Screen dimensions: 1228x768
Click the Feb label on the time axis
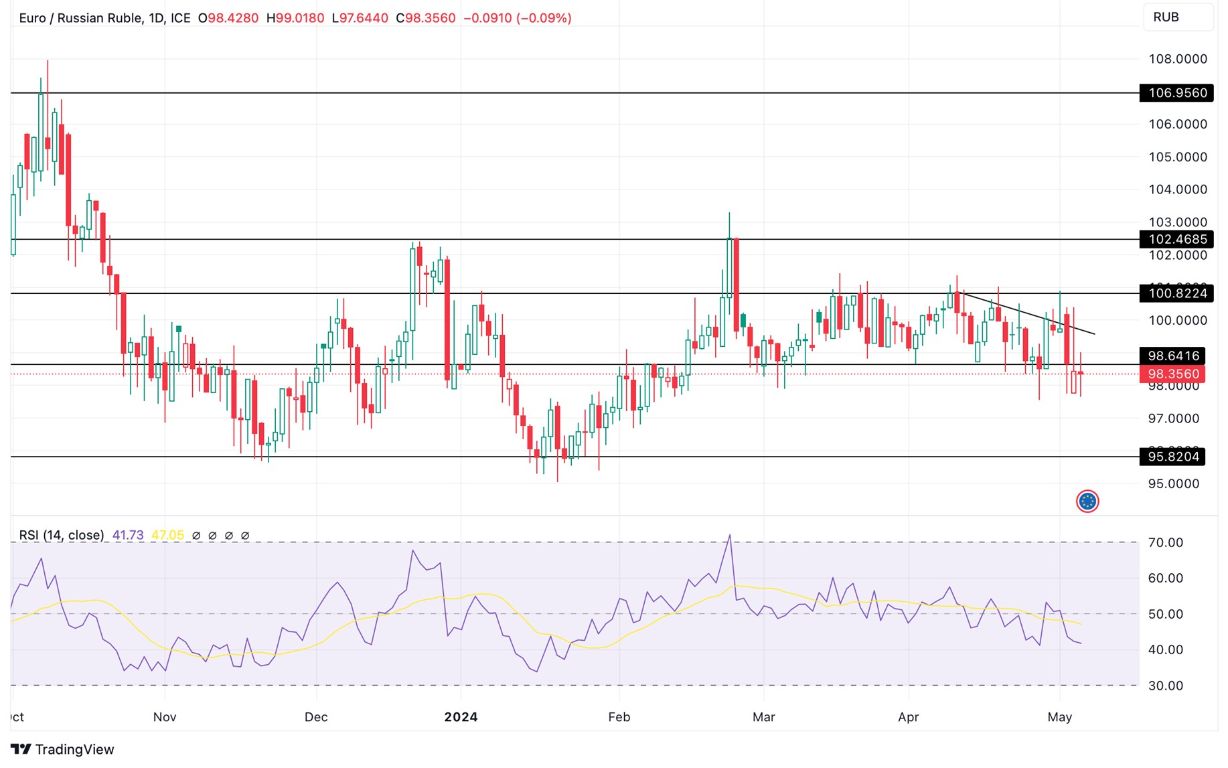point(619,717)
